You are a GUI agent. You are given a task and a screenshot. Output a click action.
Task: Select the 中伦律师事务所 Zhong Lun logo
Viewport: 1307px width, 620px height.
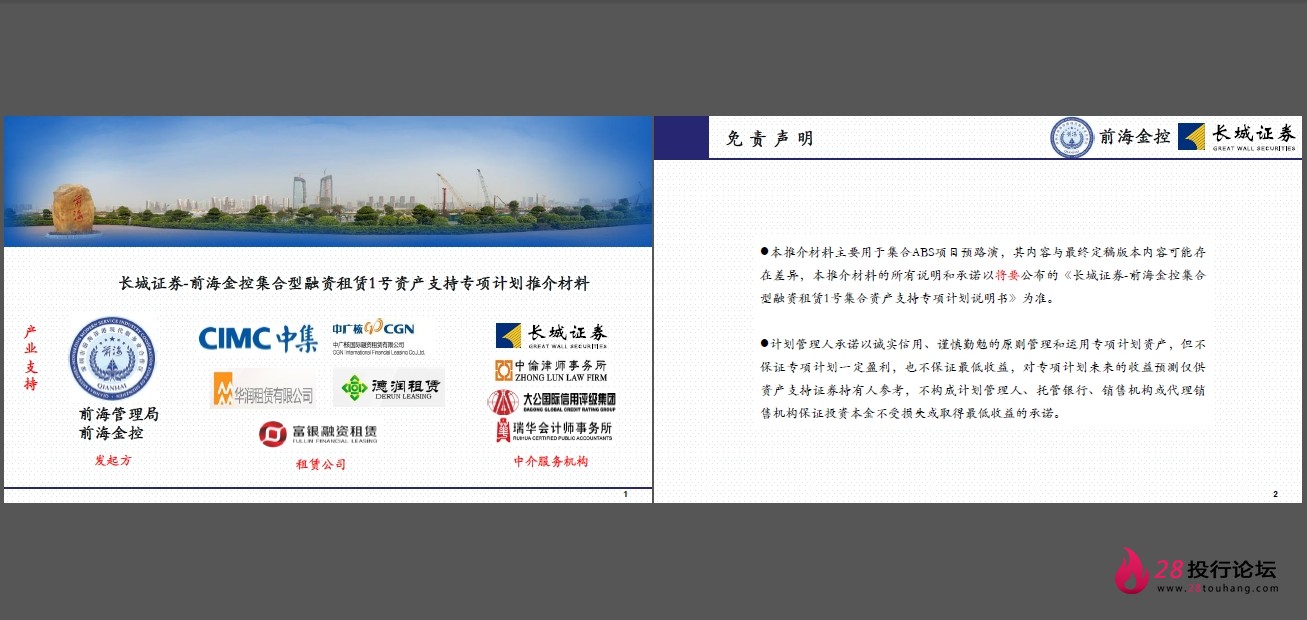(x=551, y=370)
